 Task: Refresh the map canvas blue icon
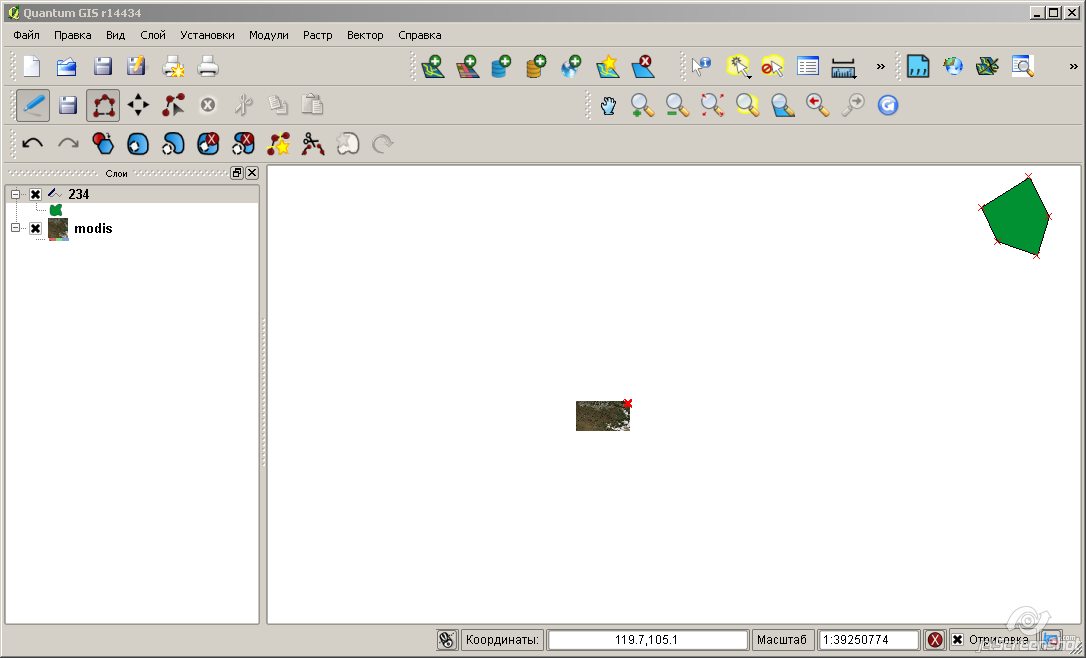888,105
